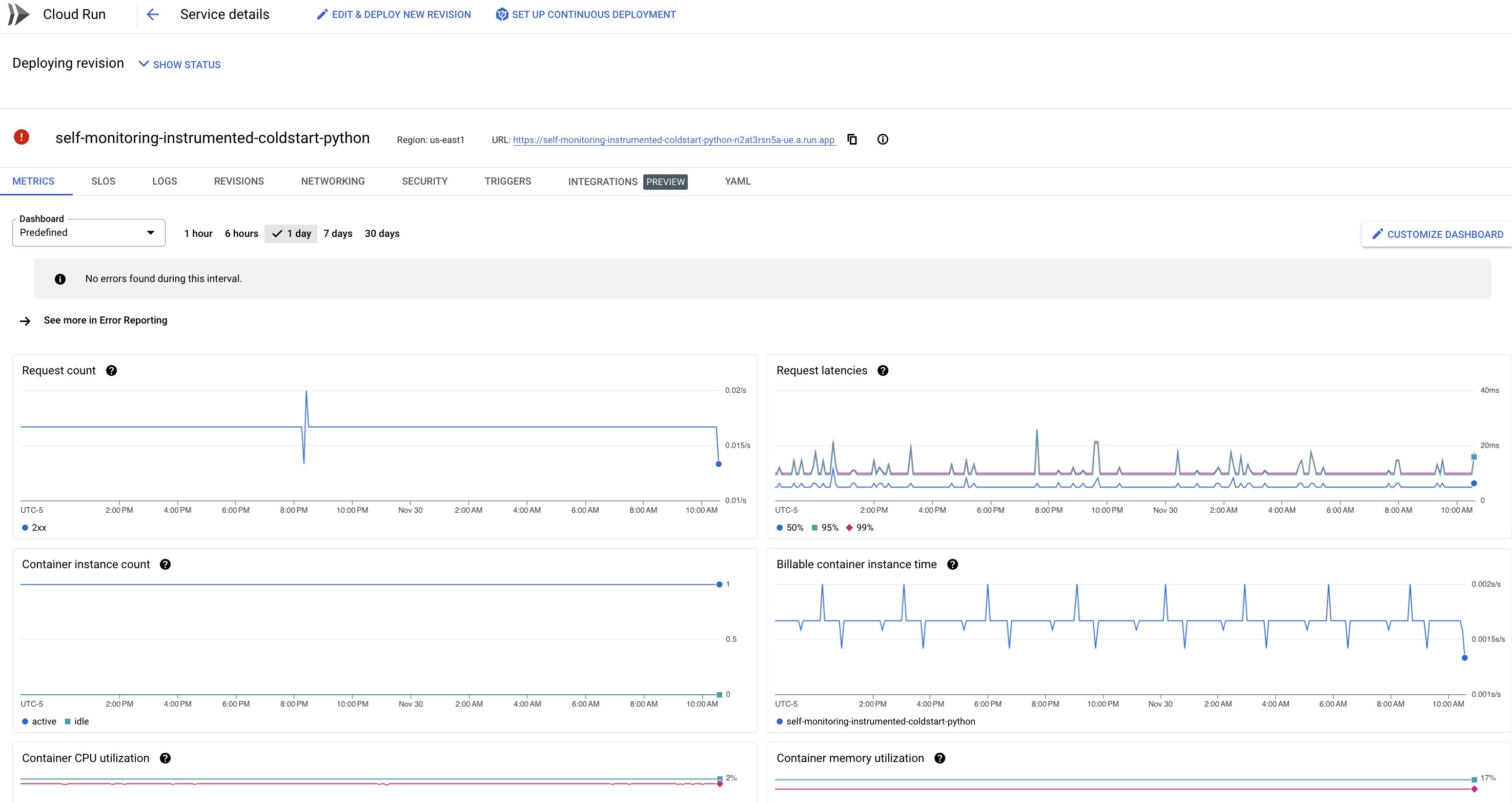Copy the service URL to clipboard
Screen dimensions: 1512x803
pos(852,139)
